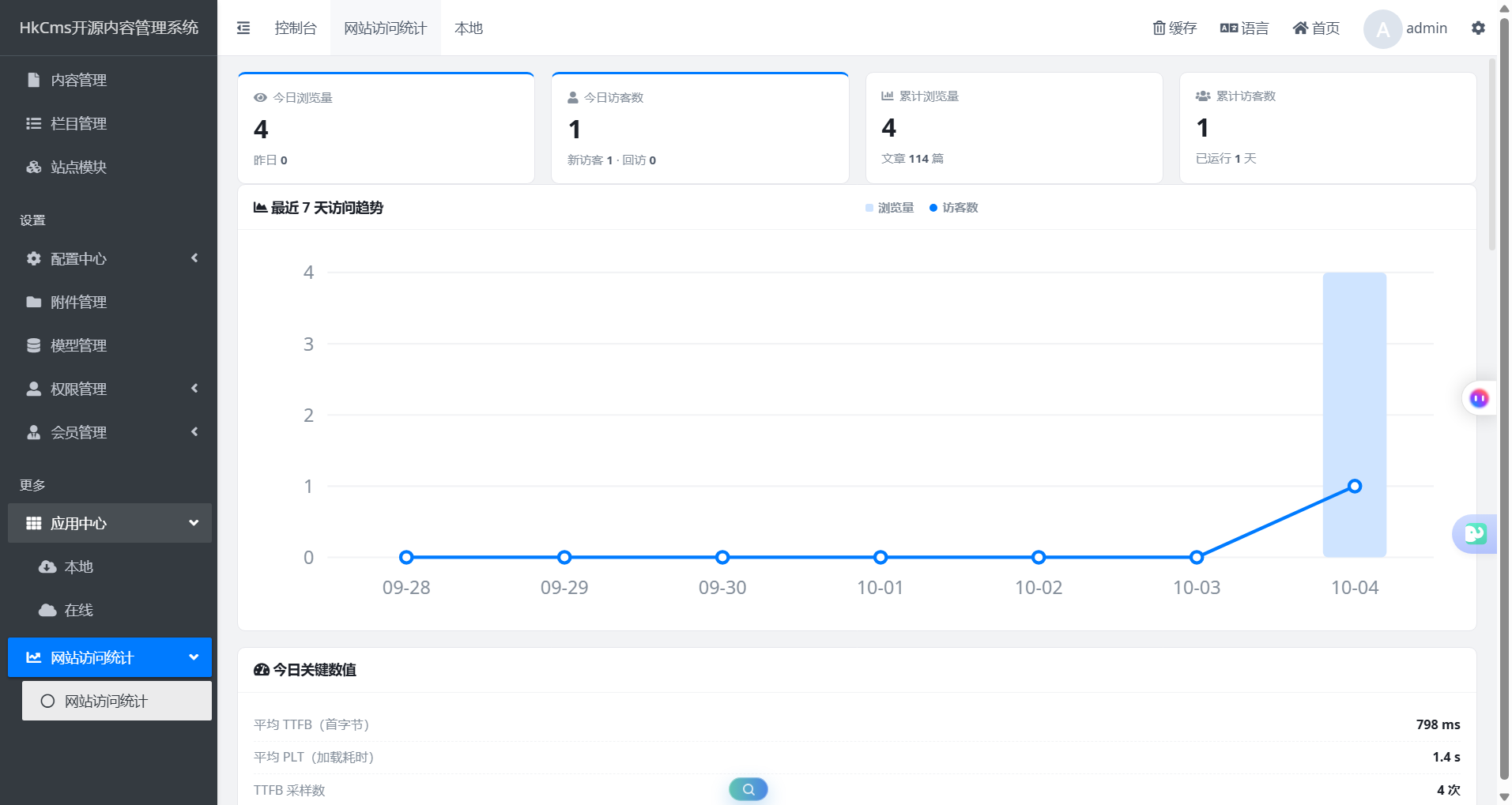The height and width of the screenshot is (805, 1512).
Task: Switch to the 控制台 tab
Action: pos(296,28)
